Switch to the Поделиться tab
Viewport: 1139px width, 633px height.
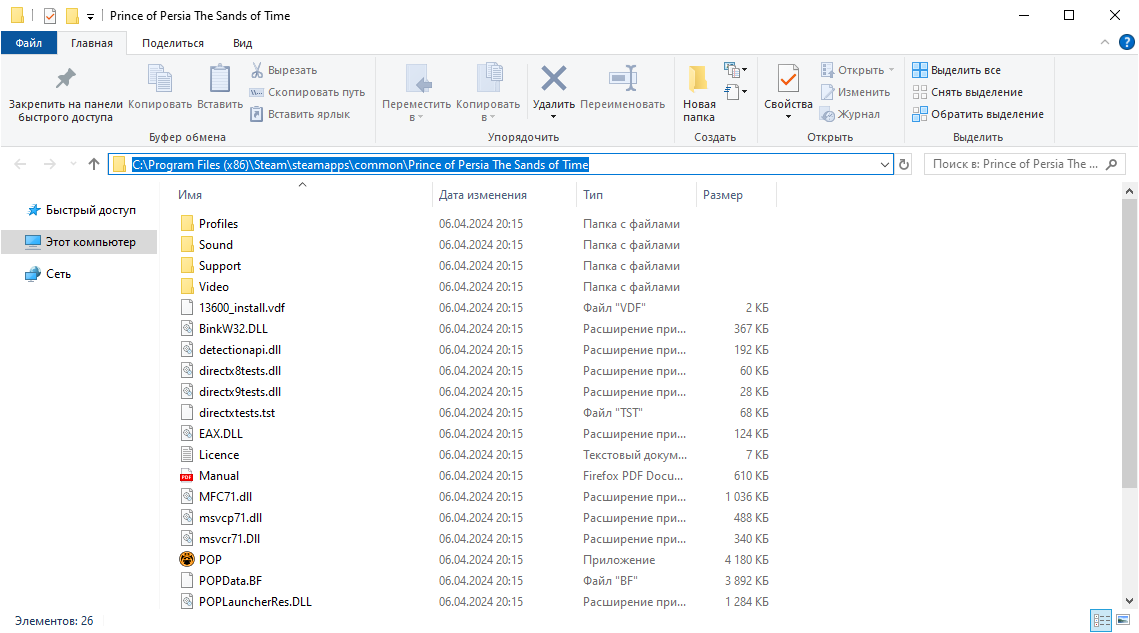[173, 43]
